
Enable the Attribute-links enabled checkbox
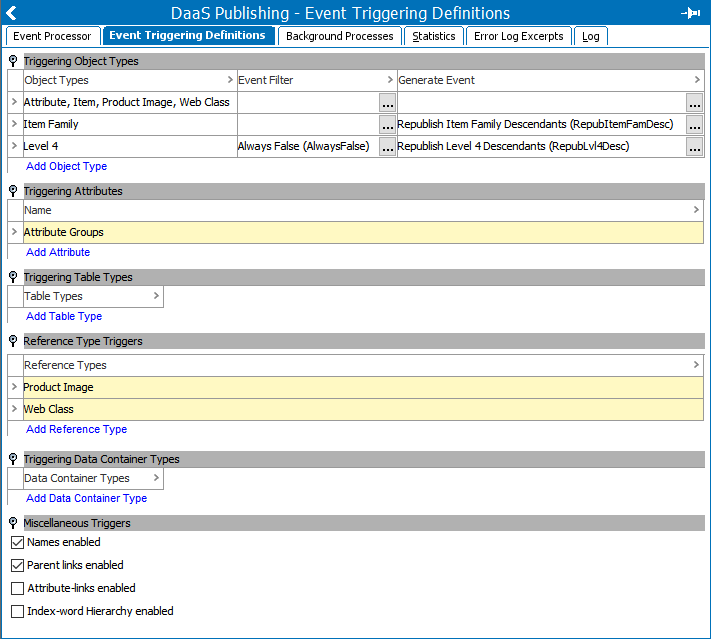(17, 589)
